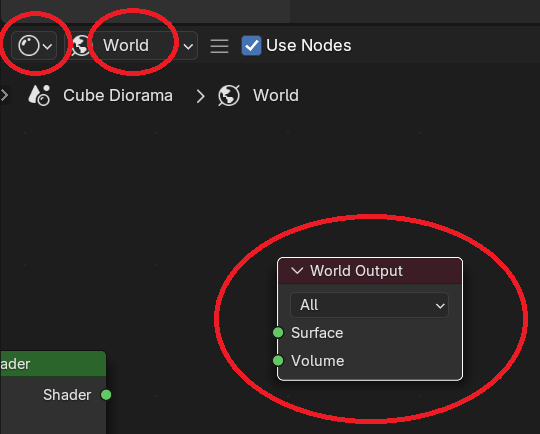540x434 pixels.
Task: Open the shader type dropdown with sphere icon
Action: [34, 45]
